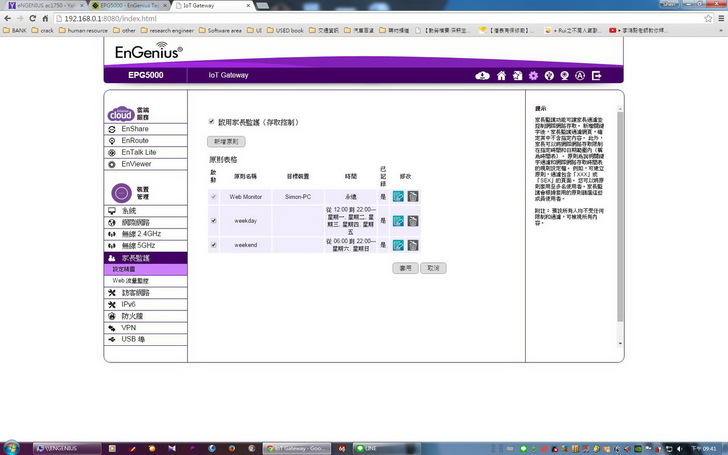Viewport: 728px width, 455px height.
Task: Go to home via house icon
Action: pyautogui.click(x=501, y=75)
